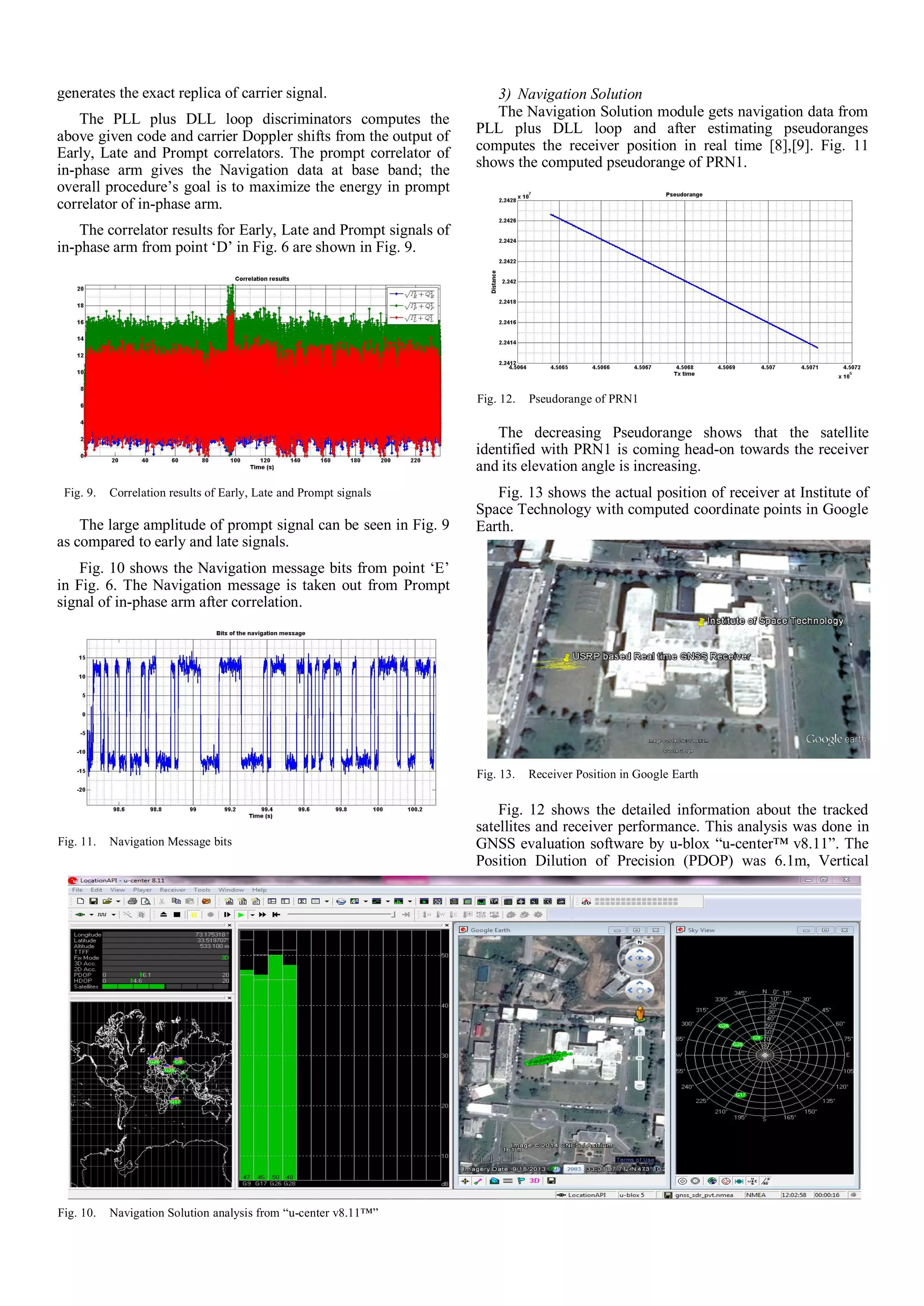924x1306 pixels.
Task: Click the Stop player button
Action: (x=177, y=915)
